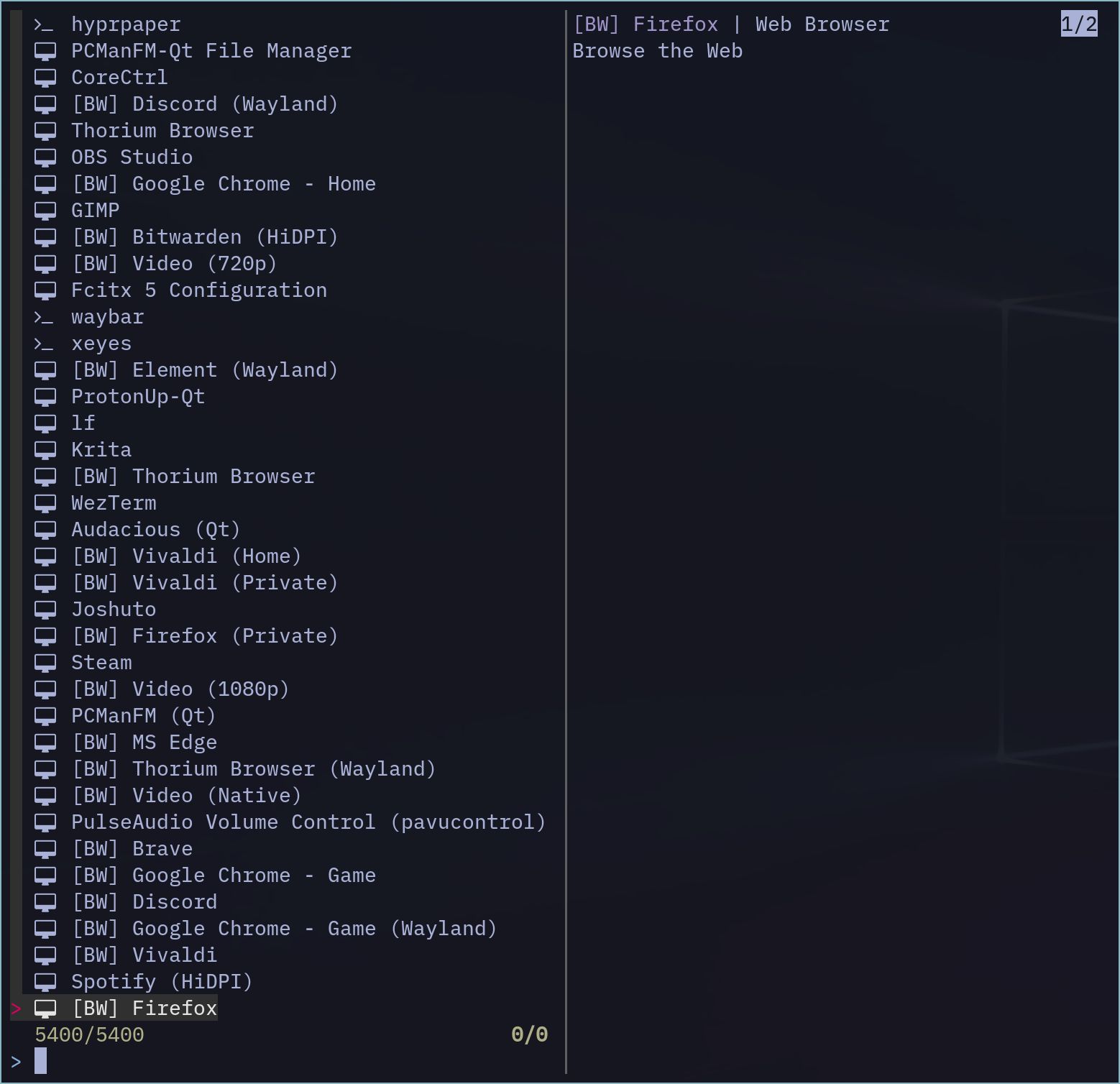The height and width of the screenshot is (1084, 1120).
Task: Click the terminal icon beside hyprpaper
Action: (x=45, y=25)
